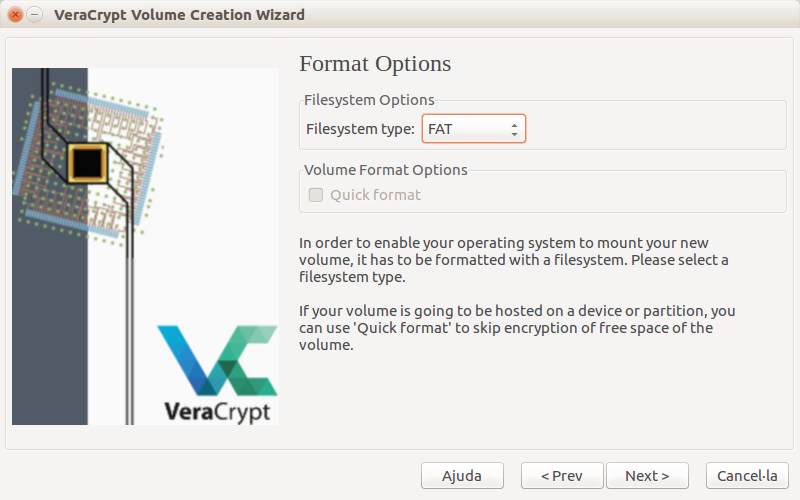Click the paragraph about mounting your new volume
The width and height of the screenshot is (800, 500).
click(x=514, y=260)
